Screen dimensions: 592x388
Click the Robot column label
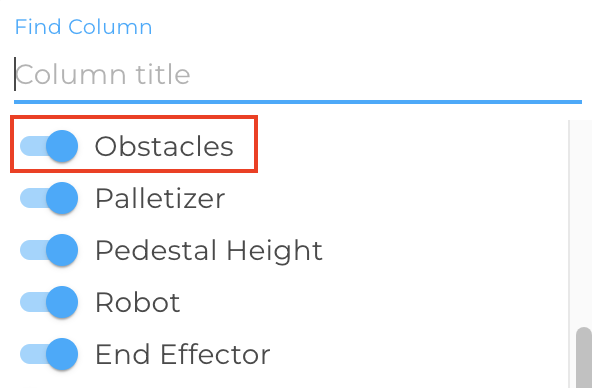(x=138, y=303)
